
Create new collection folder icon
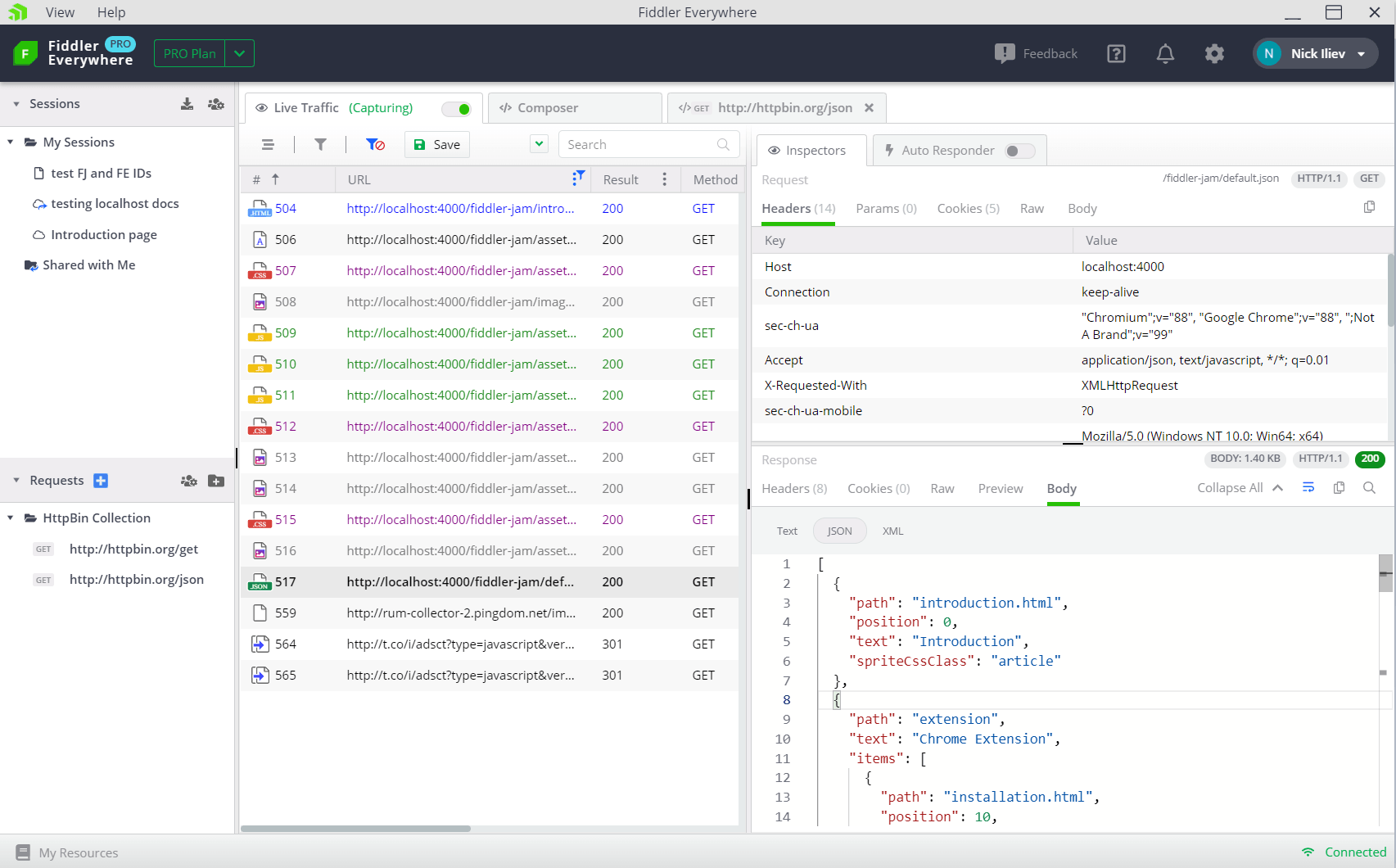coord(216,481)
